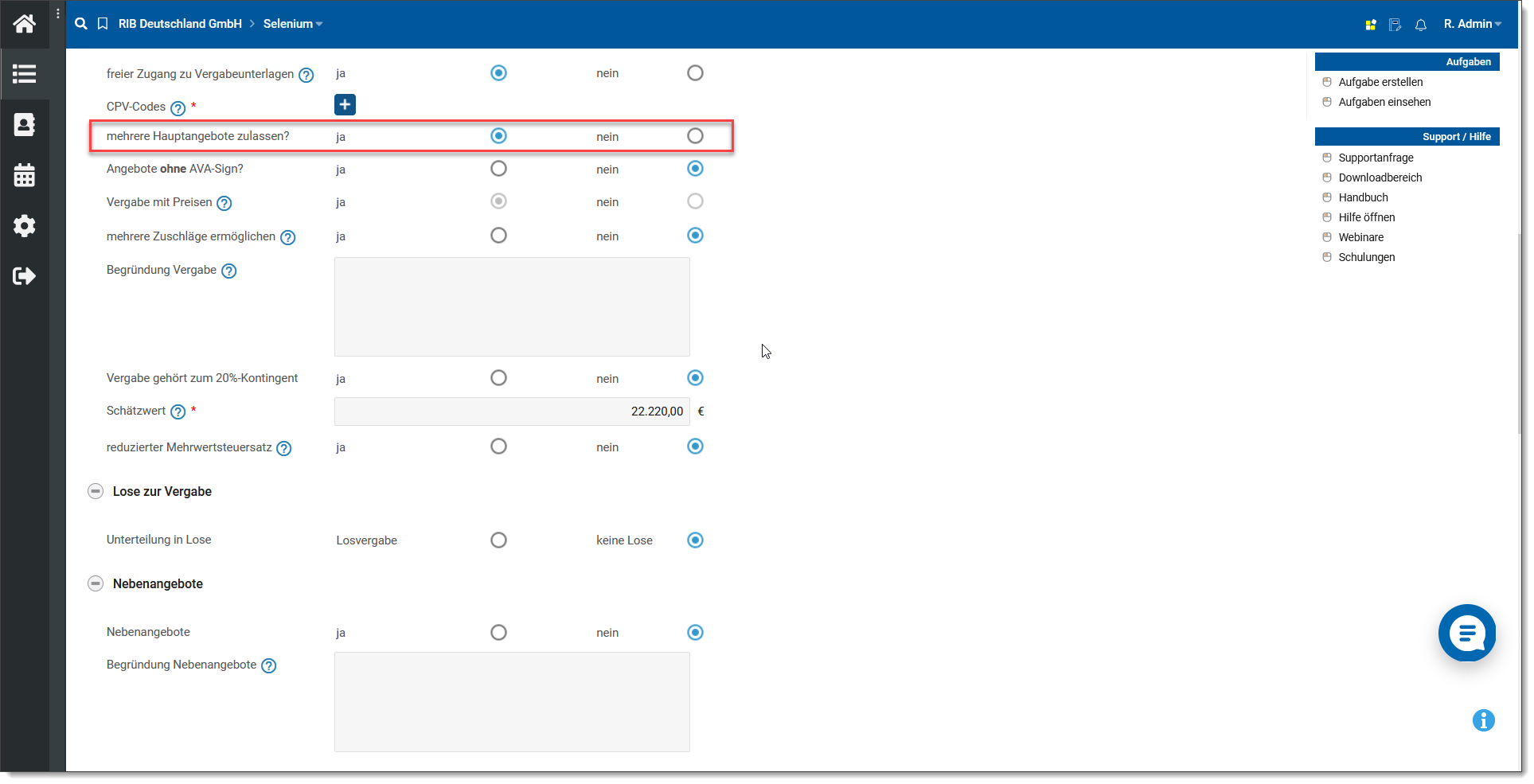This screenshot has height=784, width=1534.
Task: Select ja for mehrere Zuschläge ermöglichen
Action: tap(498, 236)
